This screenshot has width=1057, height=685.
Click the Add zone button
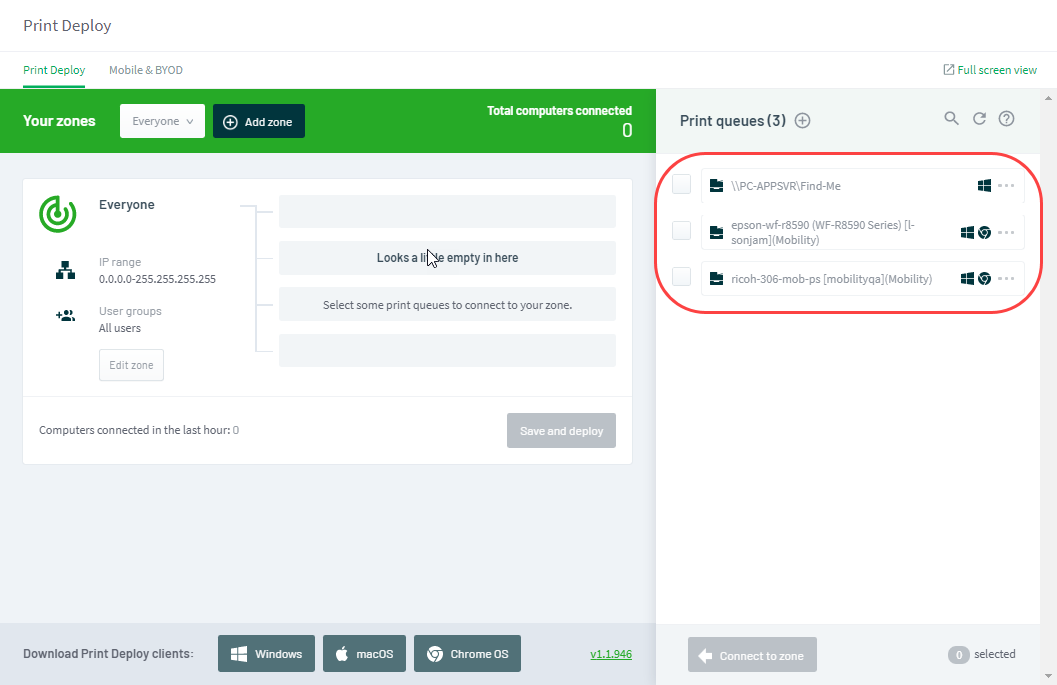click(258, 121)
